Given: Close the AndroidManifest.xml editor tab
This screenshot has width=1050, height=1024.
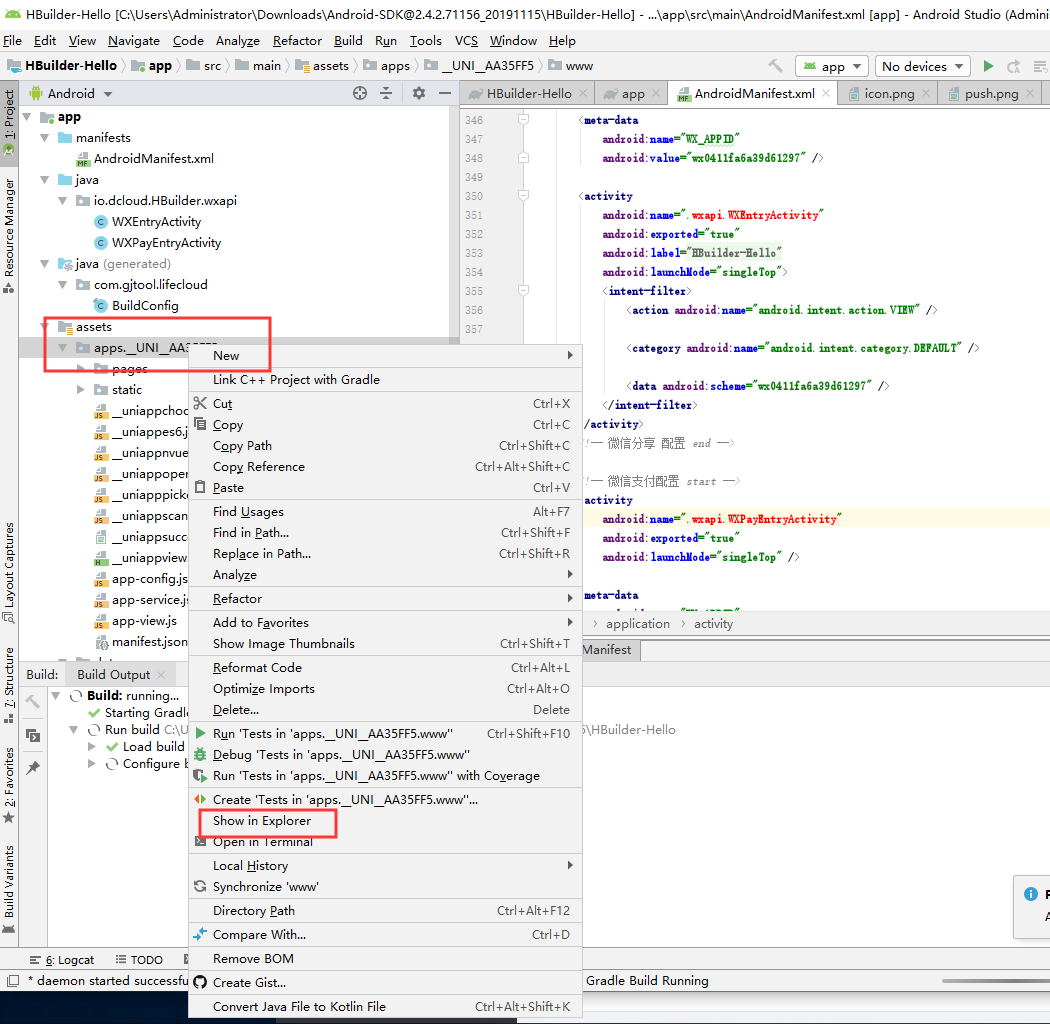Looking at the screenshot, I should click(826, 93).
